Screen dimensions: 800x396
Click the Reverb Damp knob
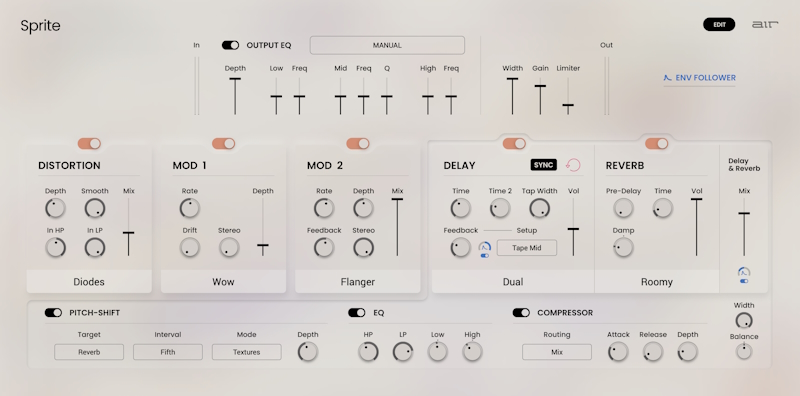[623, 248]
